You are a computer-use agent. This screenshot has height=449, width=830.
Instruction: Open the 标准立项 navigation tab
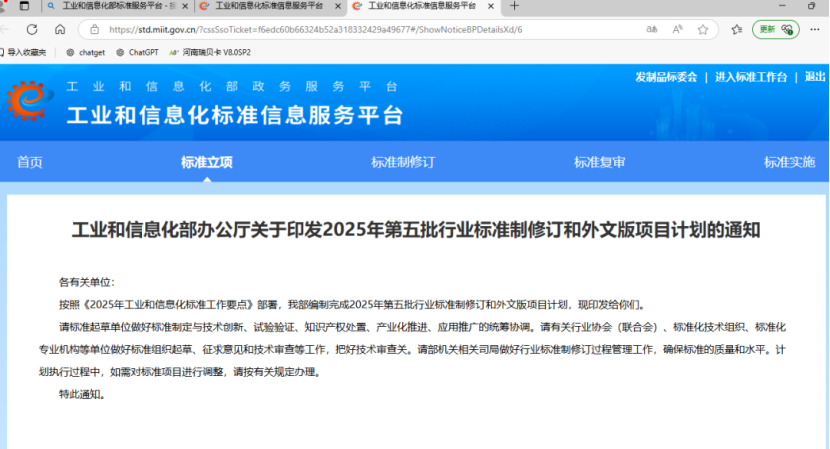tap(206, 162)
